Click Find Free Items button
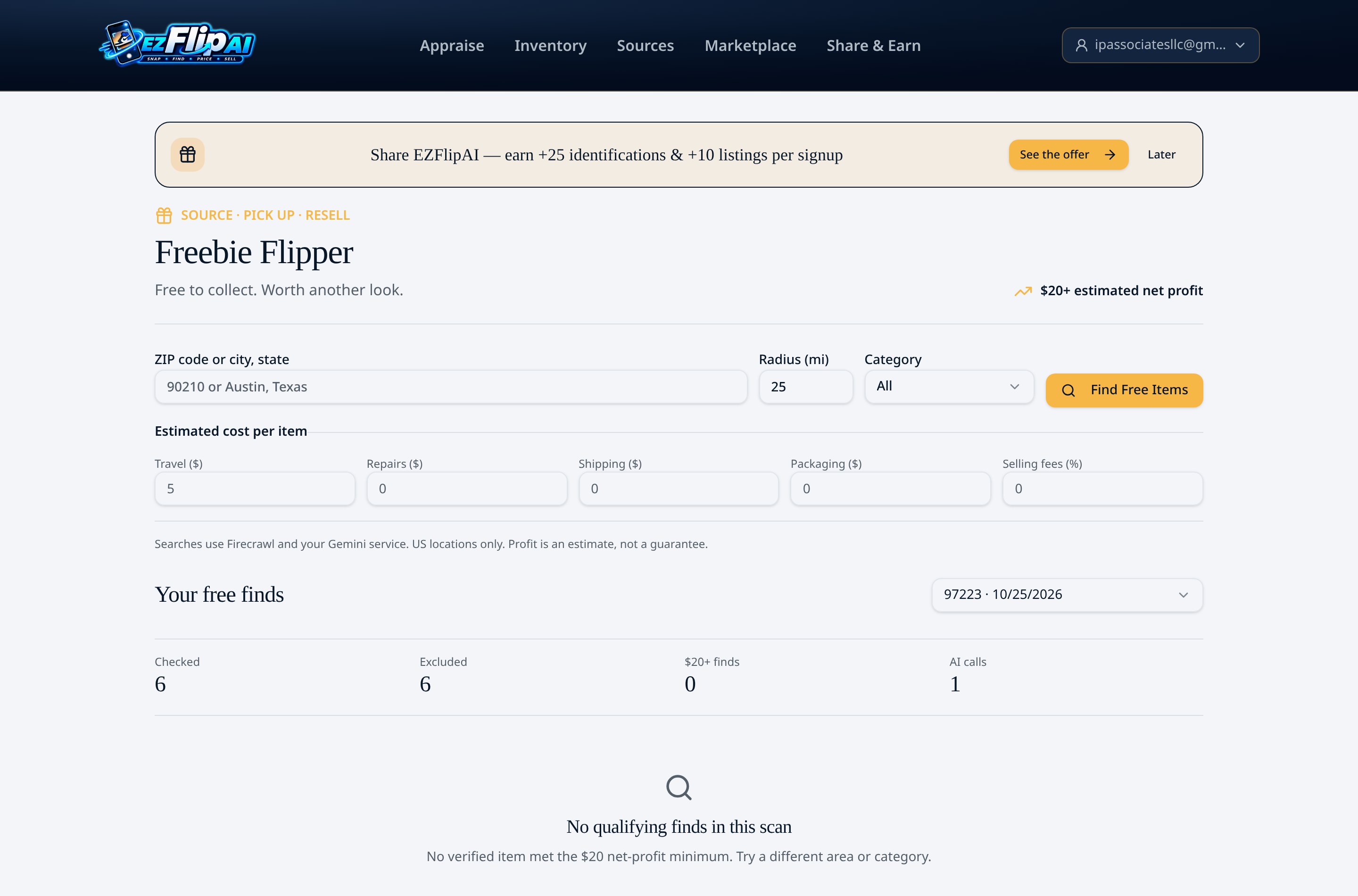 click(1124, 390)
